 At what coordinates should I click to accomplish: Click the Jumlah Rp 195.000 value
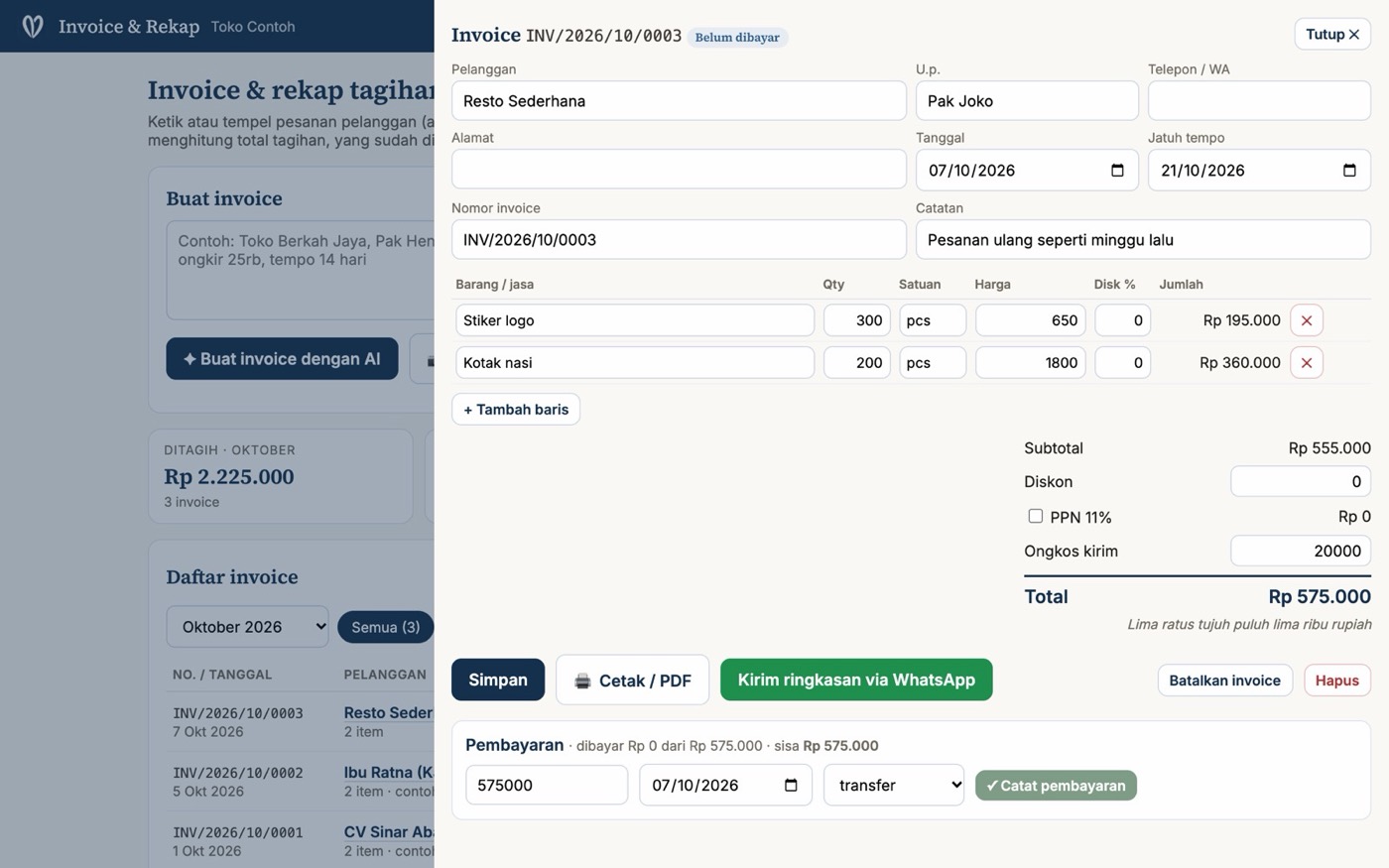click(1241, 320)
